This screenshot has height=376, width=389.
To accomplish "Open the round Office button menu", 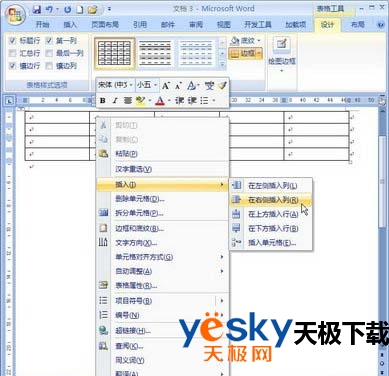I will tap(15, 15).
